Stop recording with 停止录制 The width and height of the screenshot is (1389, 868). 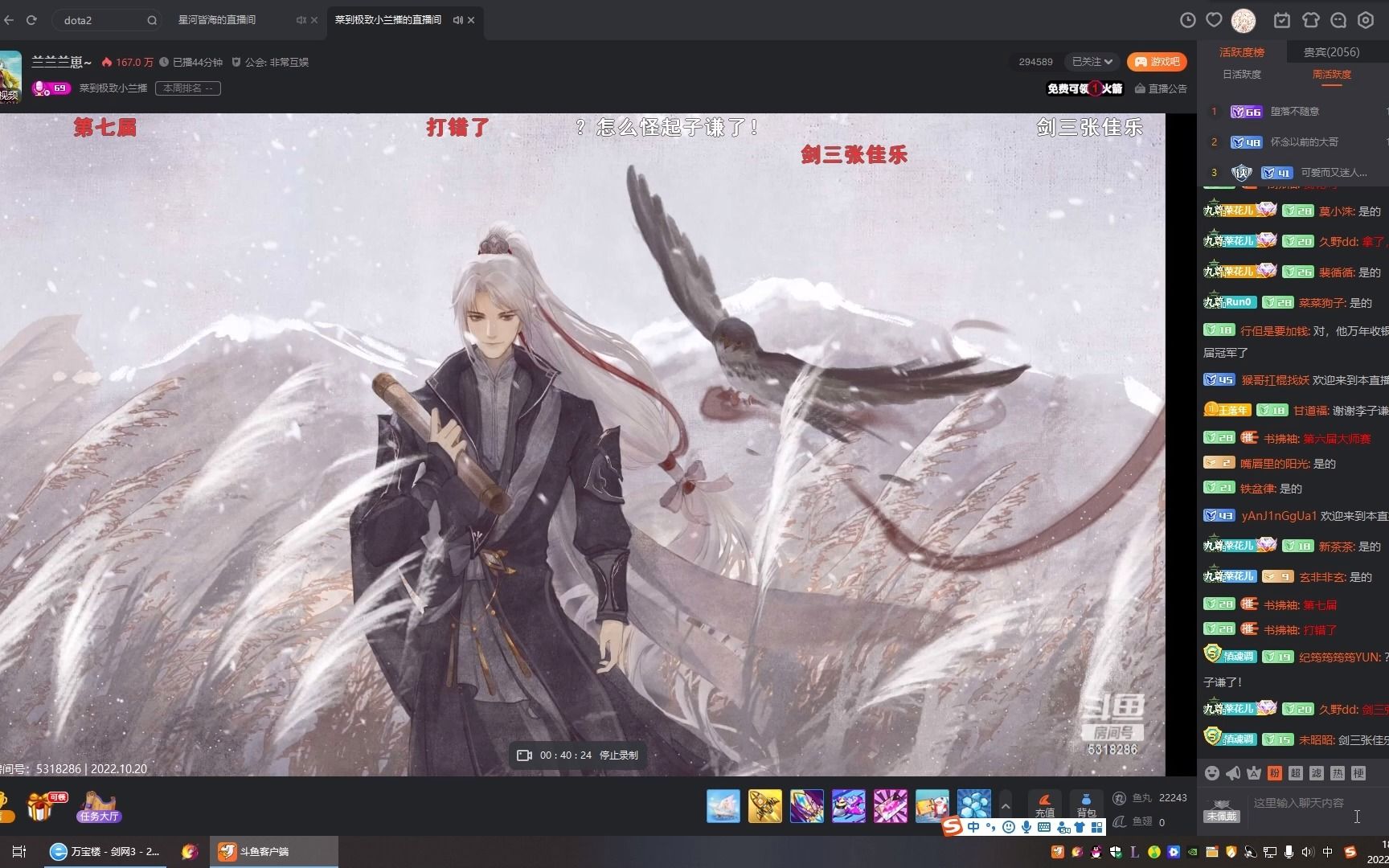pyautogui.click(x=618, y=755)
